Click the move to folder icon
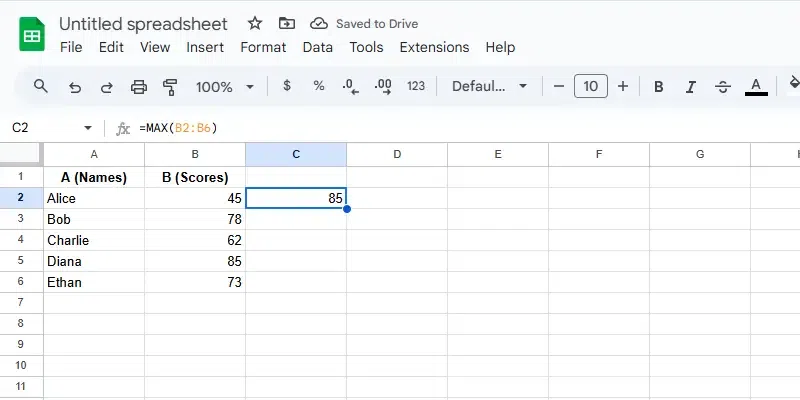This screenshot has height=400, width=800. click(287, 23)
